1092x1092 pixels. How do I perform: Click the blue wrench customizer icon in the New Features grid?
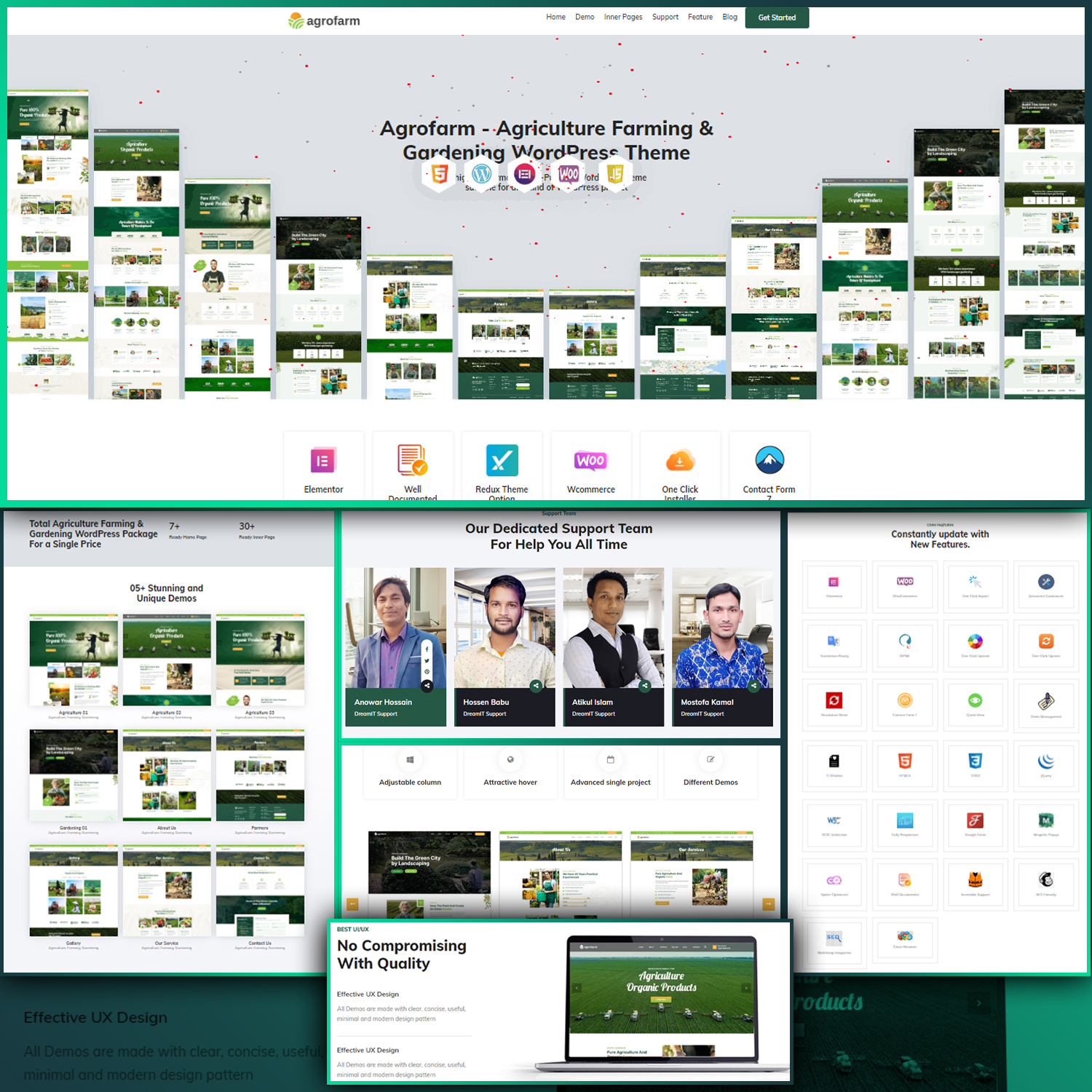1046,581
